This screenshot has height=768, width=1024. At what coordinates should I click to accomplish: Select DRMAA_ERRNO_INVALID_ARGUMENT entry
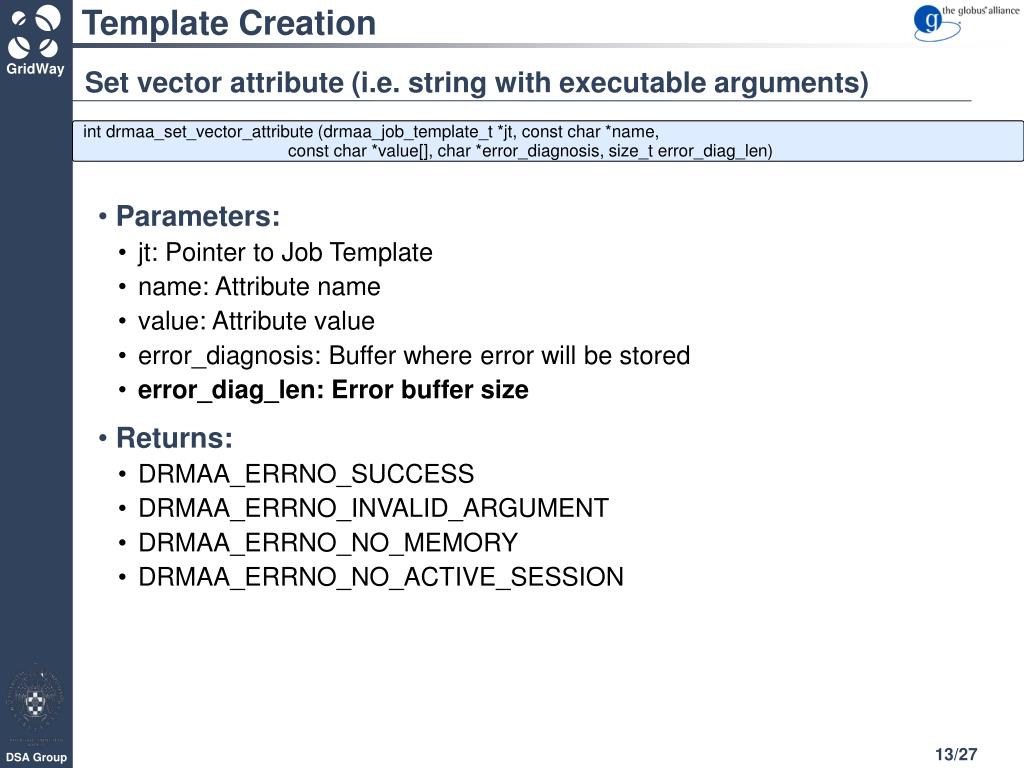[373, 508]
